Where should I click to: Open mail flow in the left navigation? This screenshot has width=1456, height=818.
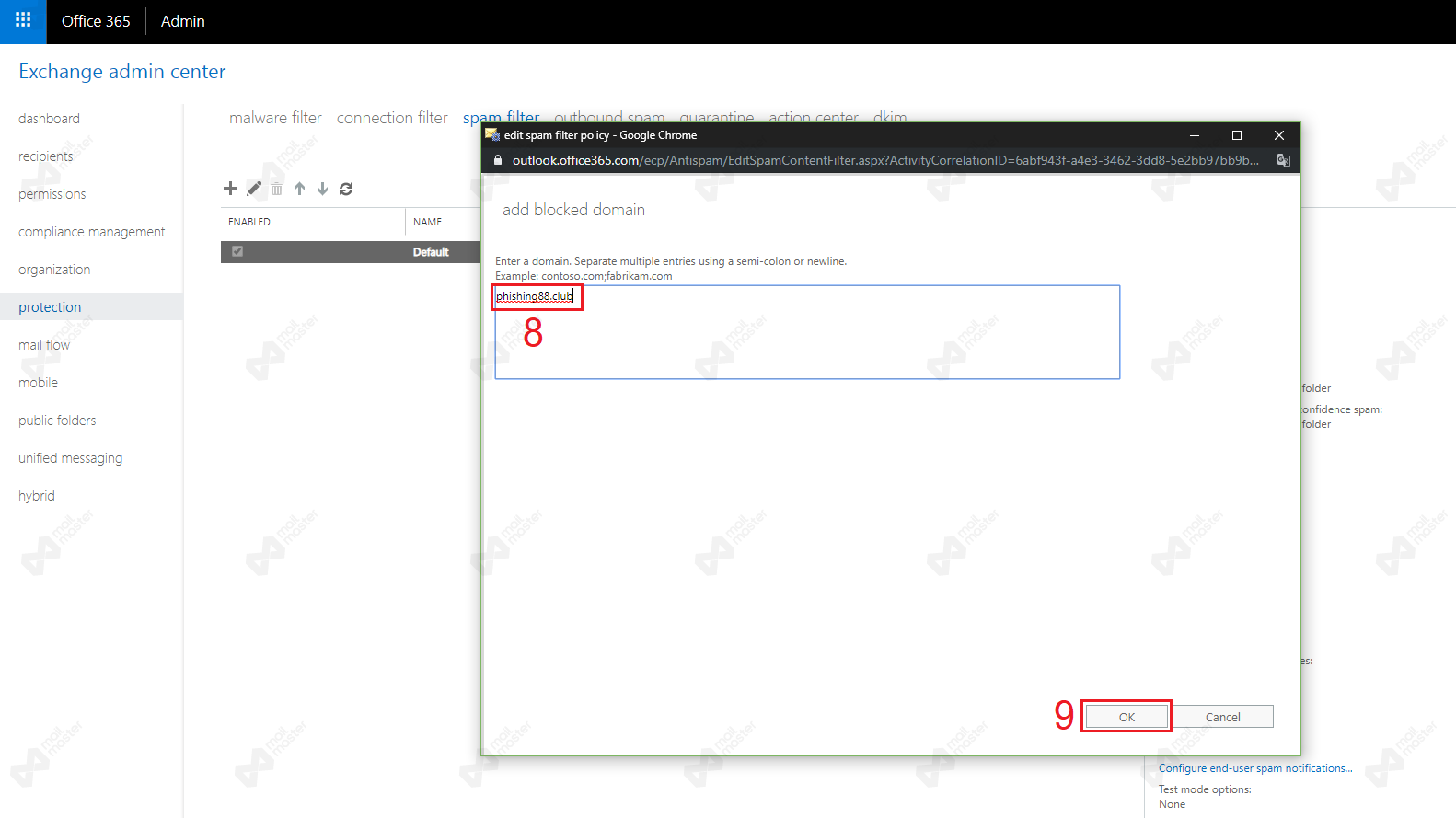(x=44, y=345)
